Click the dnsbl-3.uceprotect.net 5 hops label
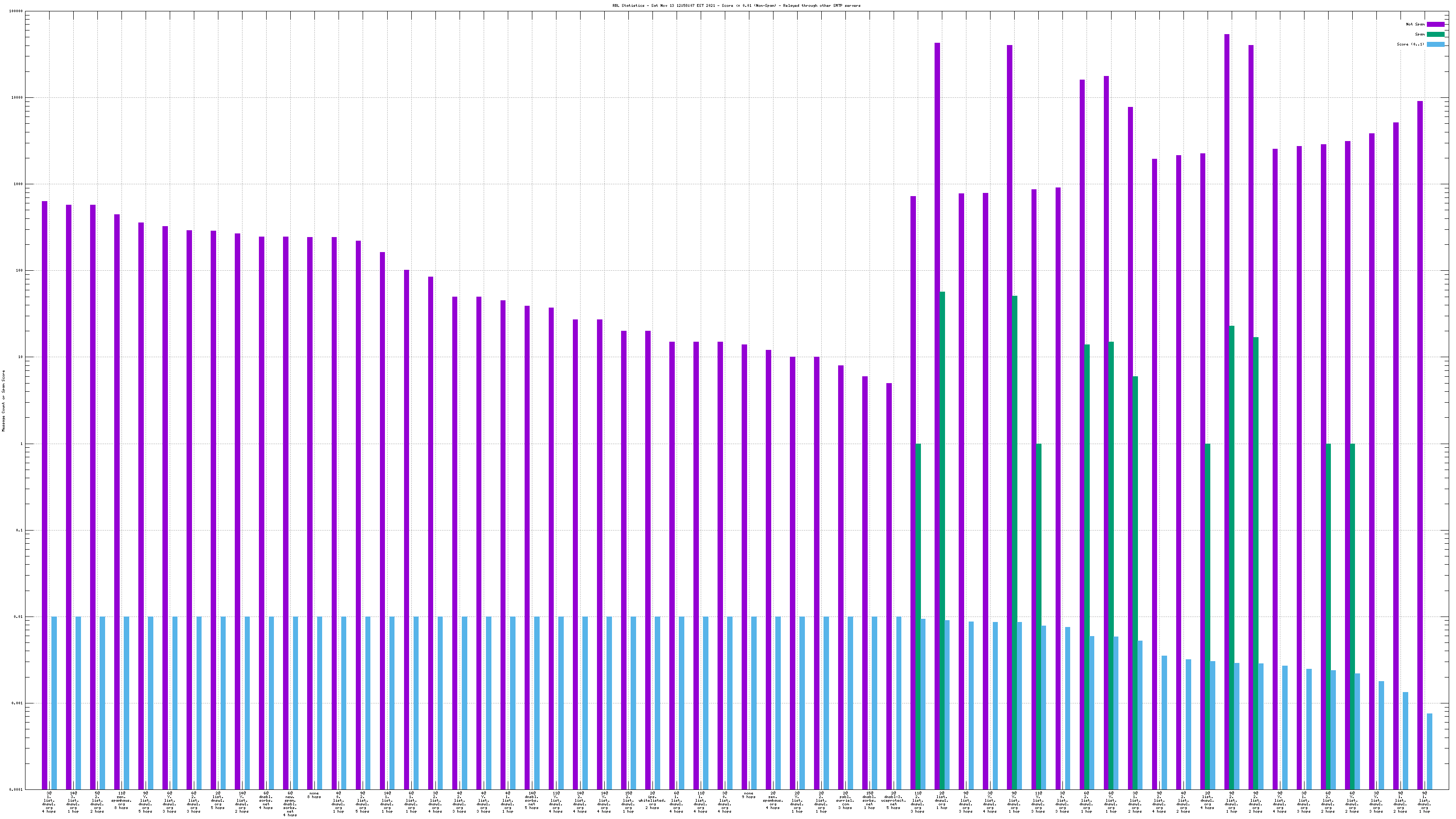The image size is (1456, 819). [x=894, y=800]
